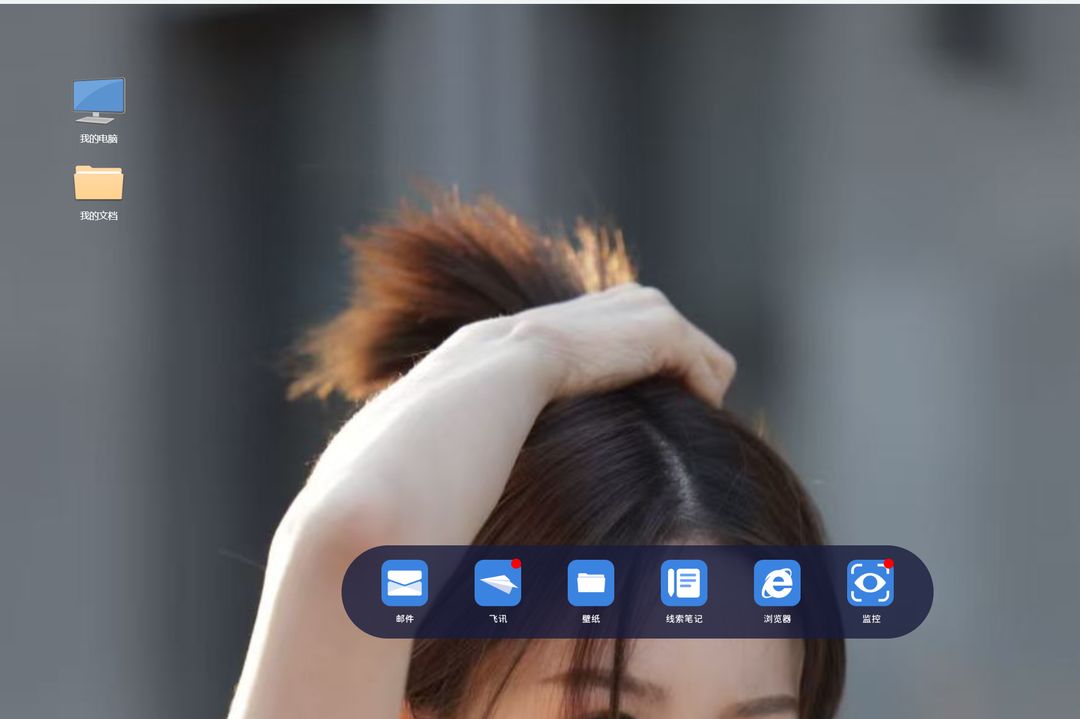Click the 壁纸 label in dock
This screenshot has height=719, width=1080.
(x=591, y=619)
